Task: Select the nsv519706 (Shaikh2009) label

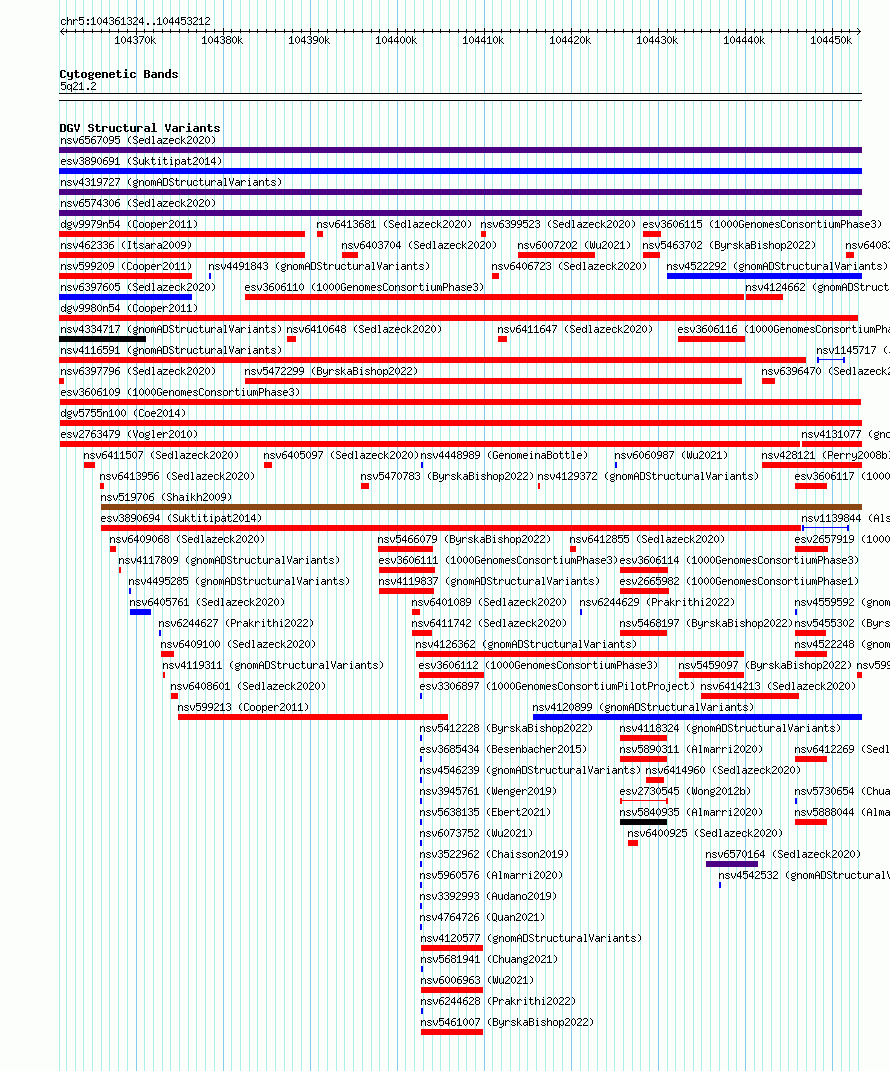Action: coord(166,497)
